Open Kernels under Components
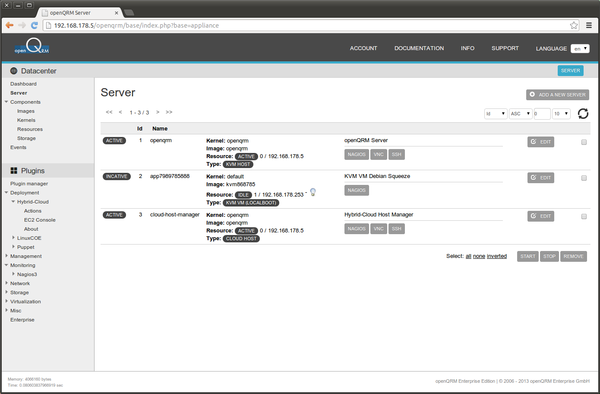 tap(26, 120)
